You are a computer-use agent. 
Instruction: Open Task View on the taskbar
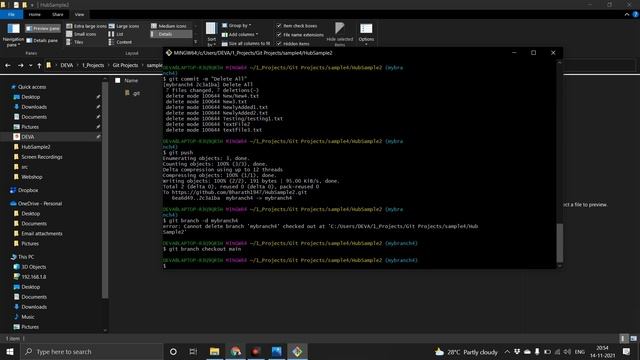[193, 351]
